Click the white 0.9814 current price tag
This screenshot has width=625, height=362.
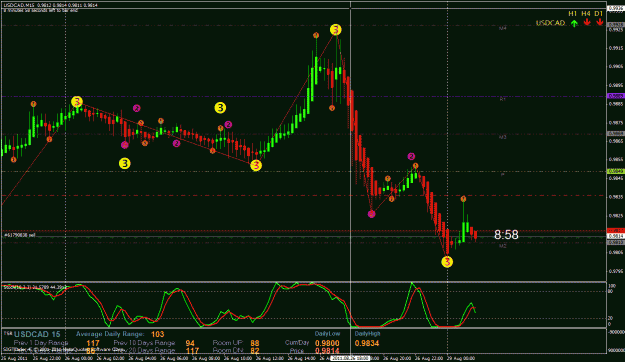616,236
